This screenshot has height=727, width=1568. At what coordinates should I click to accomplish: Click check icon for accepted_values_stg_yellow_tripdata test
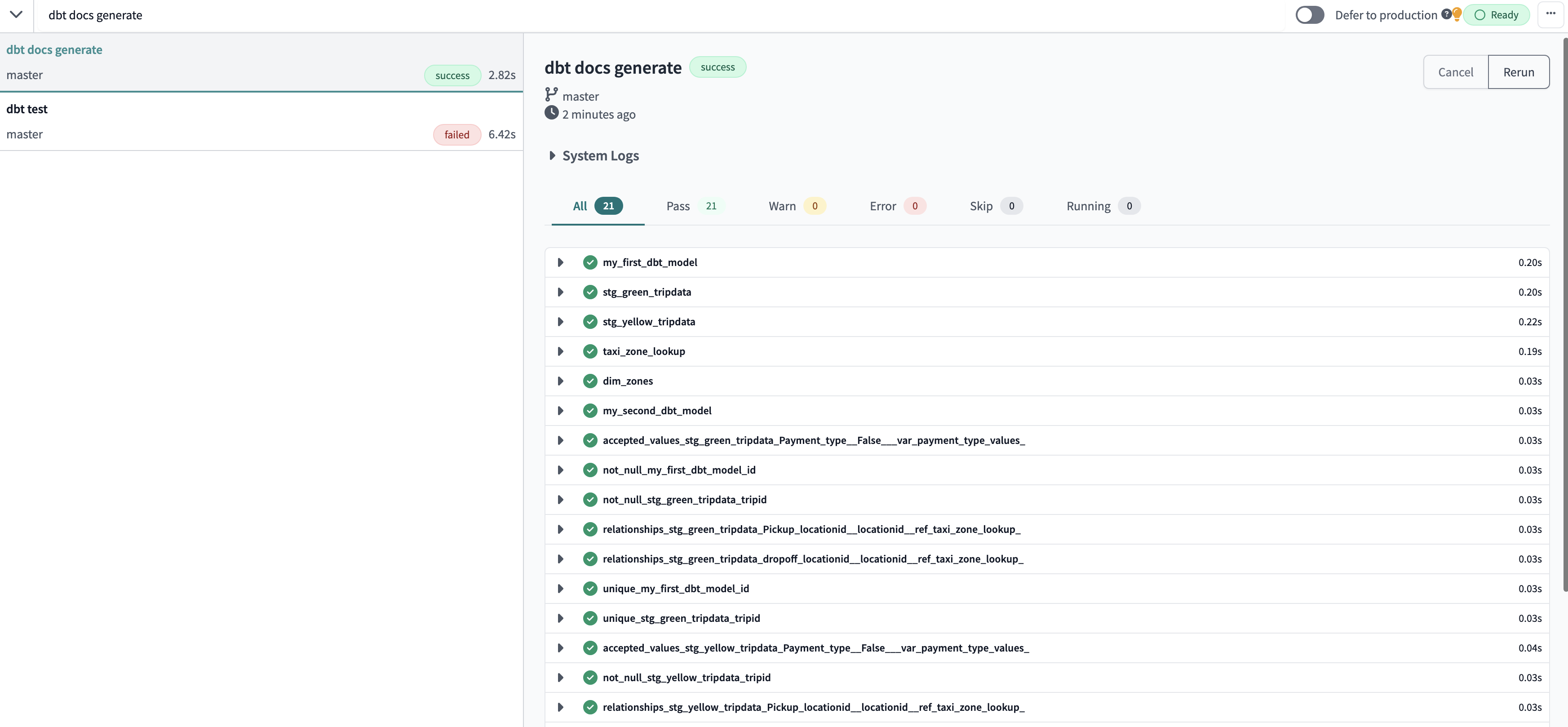[590, 648]
